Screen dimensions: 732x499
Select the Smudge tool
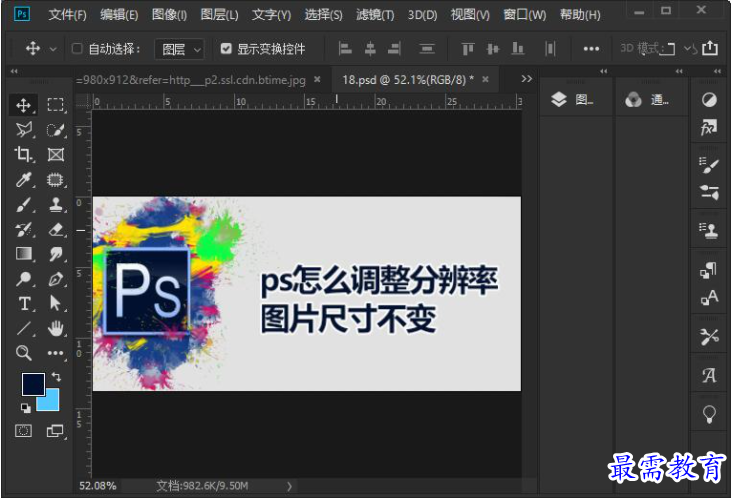click(56, 253)
